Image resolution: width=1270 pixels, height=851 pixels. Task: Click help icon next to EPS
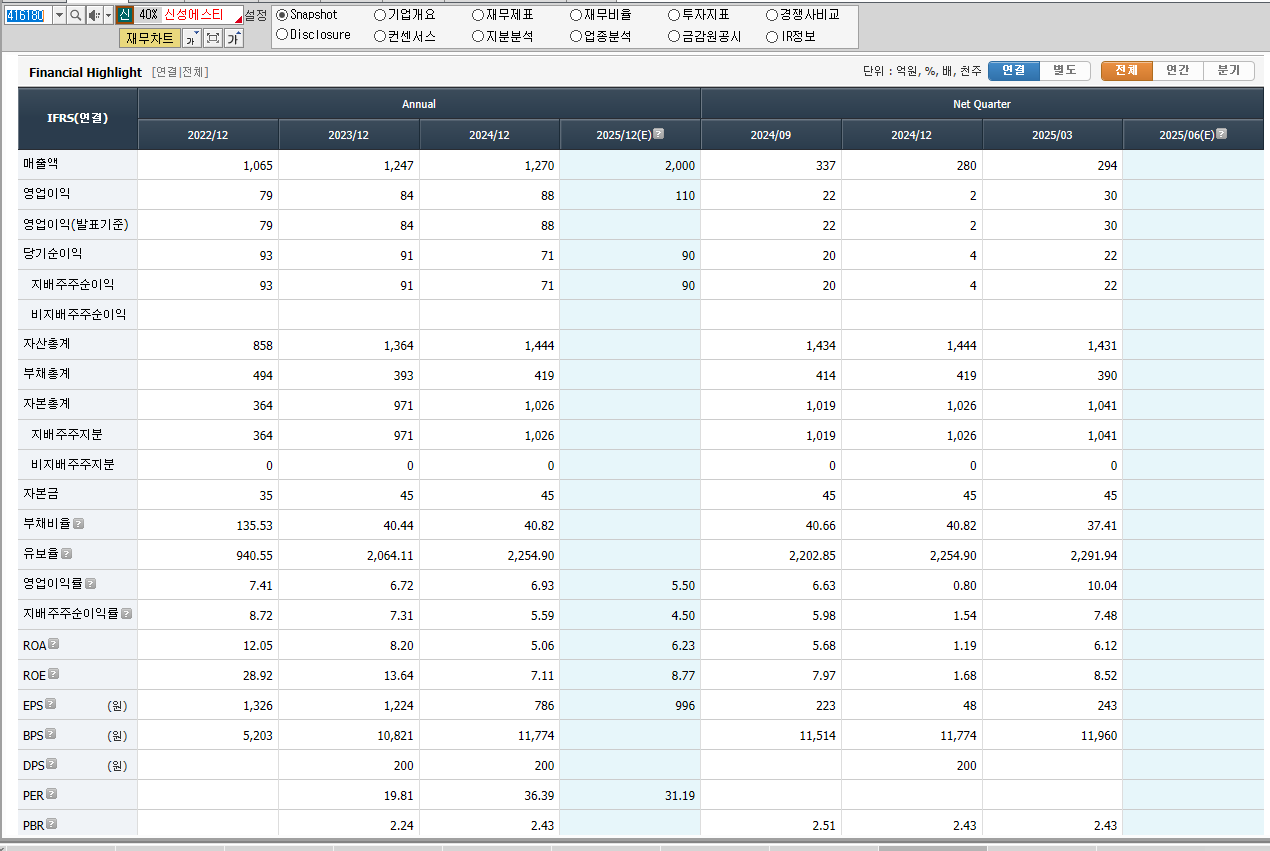[x=50, y=703]
